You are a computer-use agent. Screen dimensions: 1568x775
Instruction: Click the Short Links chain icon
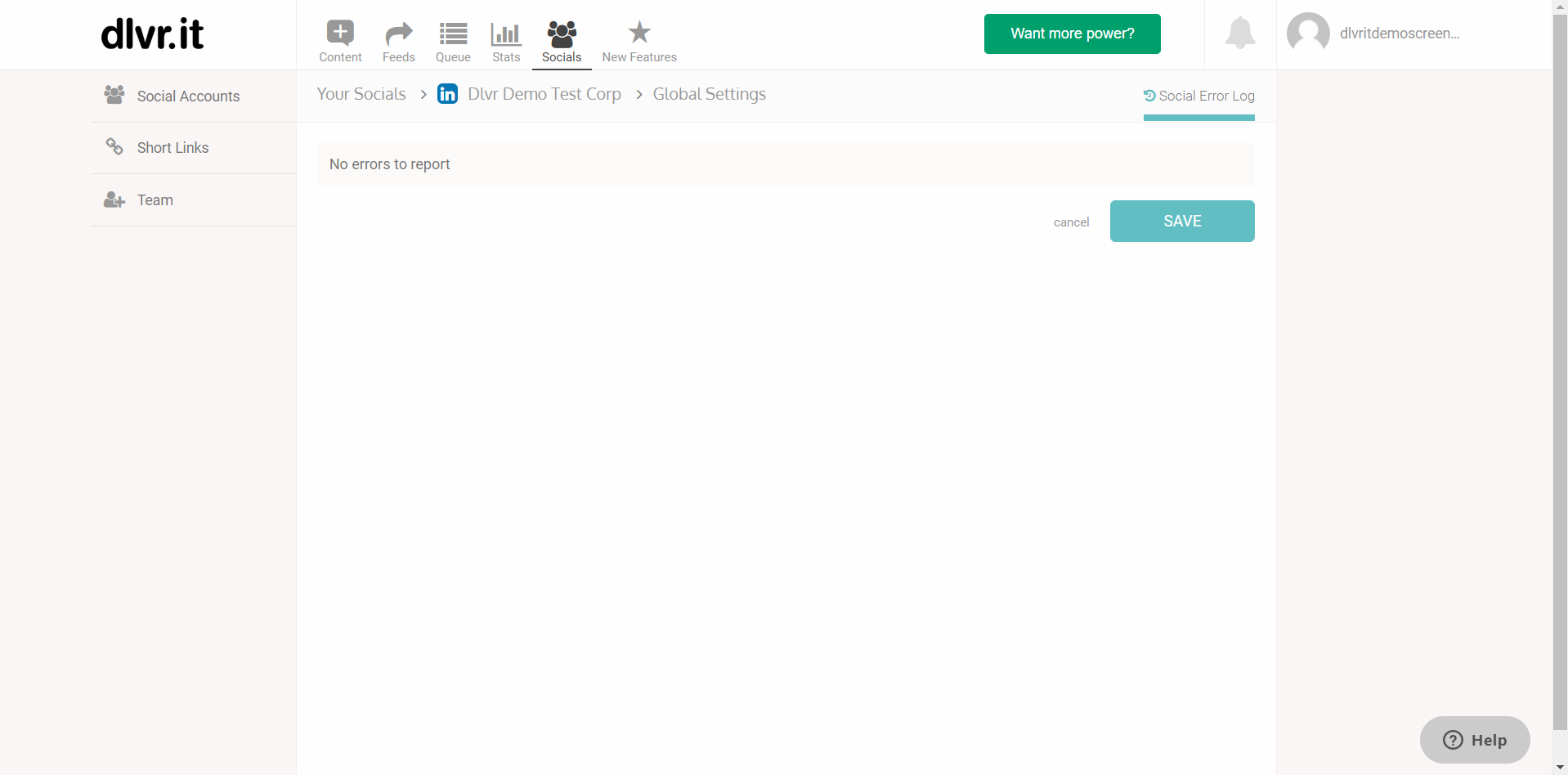pos(114,147)
